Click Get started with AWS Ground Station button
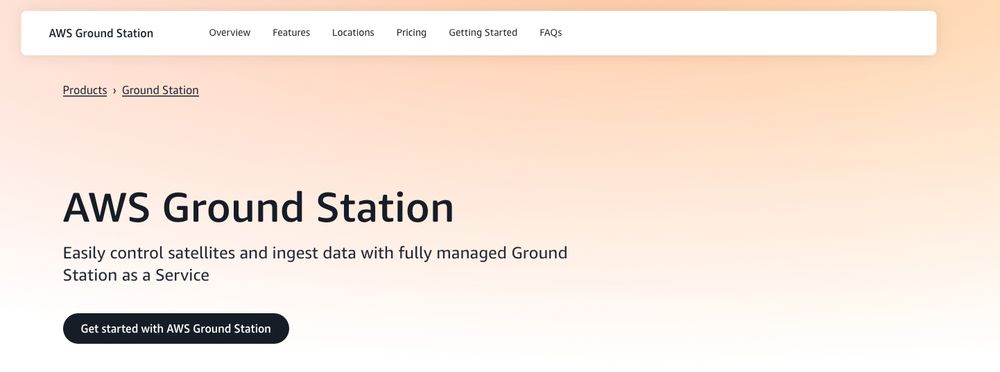The width and height of the screenshot is (1000, 372). pyautogui.click(x=176, y=329)
